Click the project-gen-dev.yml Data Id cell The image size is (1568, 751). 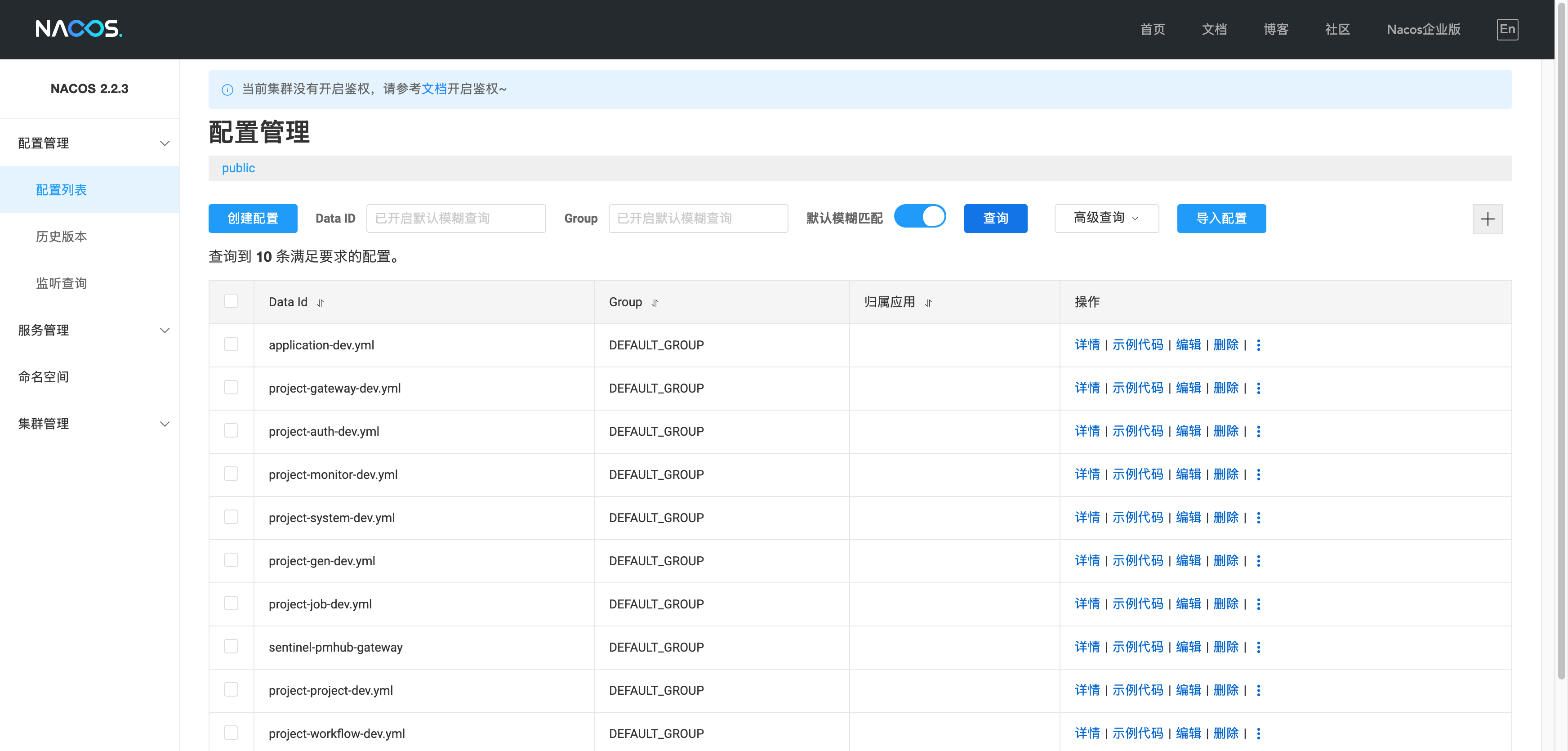coord(423,561)
